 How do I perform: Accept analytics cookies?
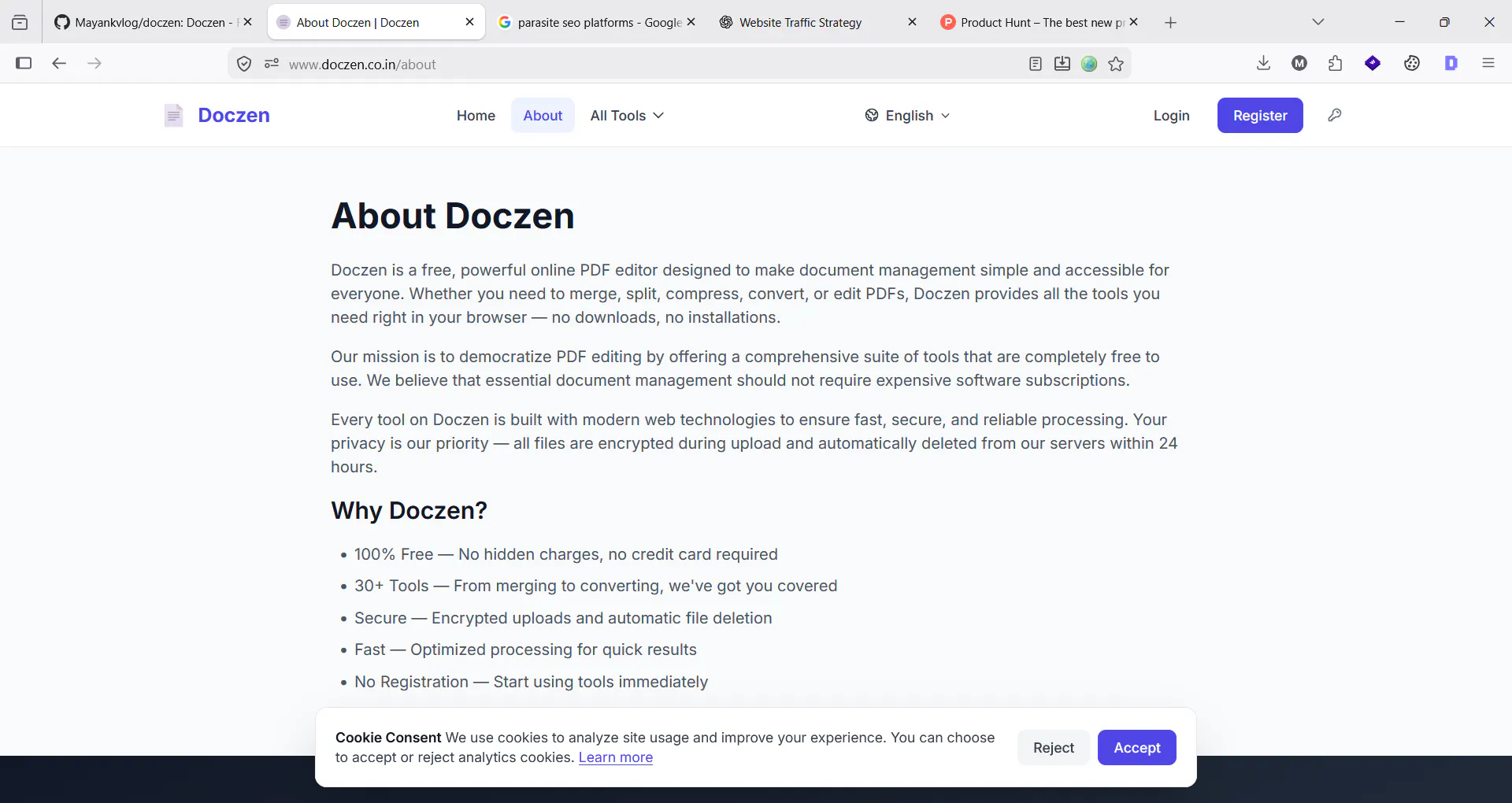click(1137, 747)
